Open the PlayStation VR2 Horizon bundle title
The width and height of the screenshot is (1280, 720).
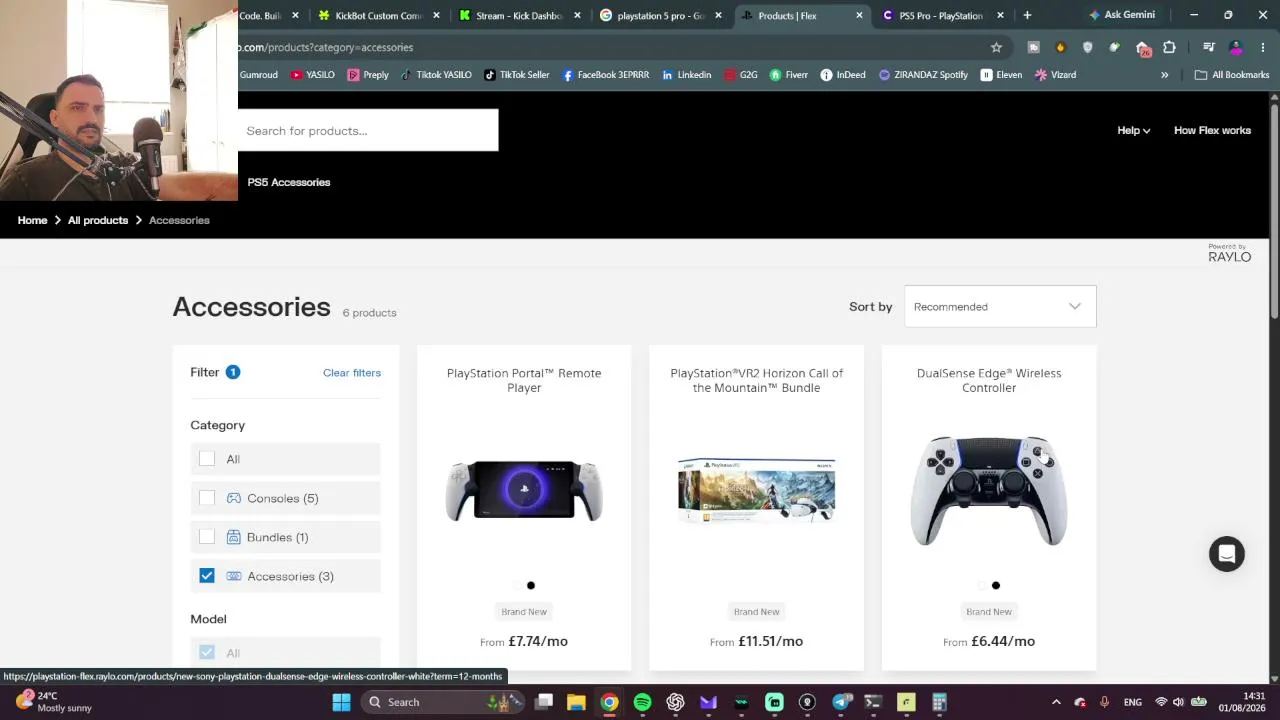tap(757, 380)
